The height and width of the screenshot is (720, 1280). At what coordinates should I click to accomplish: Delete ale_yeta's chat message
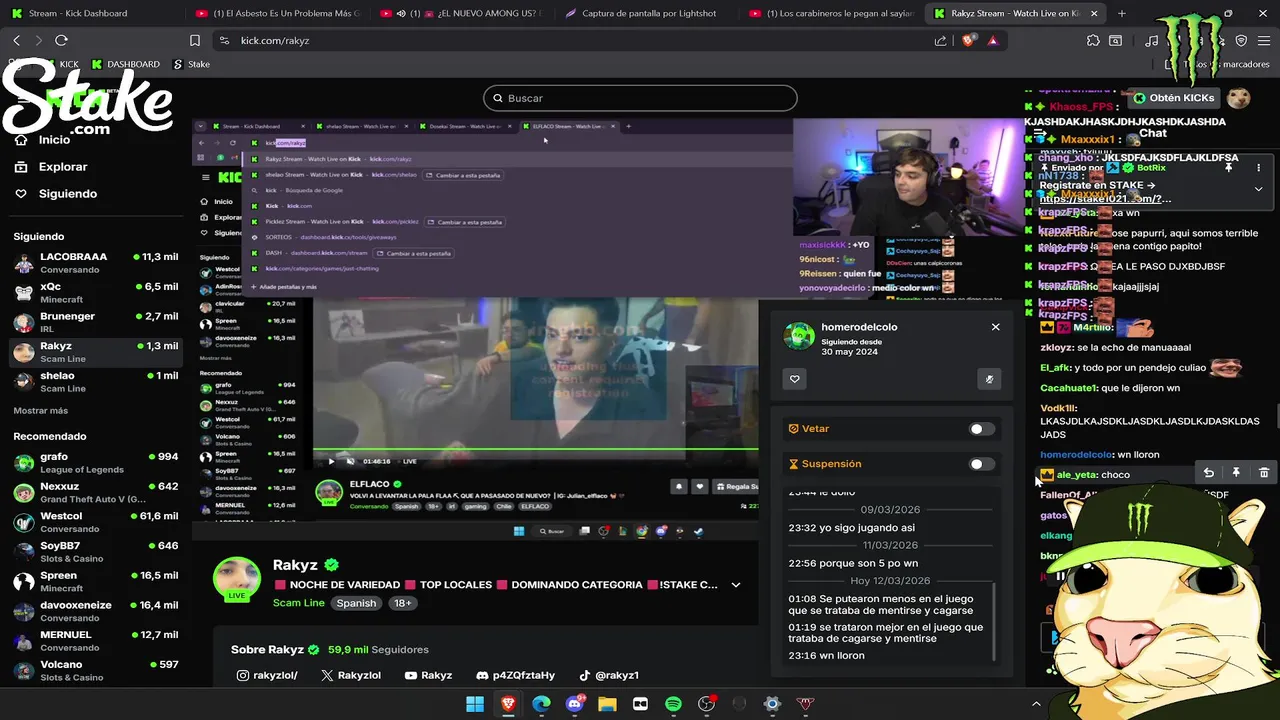(1264, 473)
